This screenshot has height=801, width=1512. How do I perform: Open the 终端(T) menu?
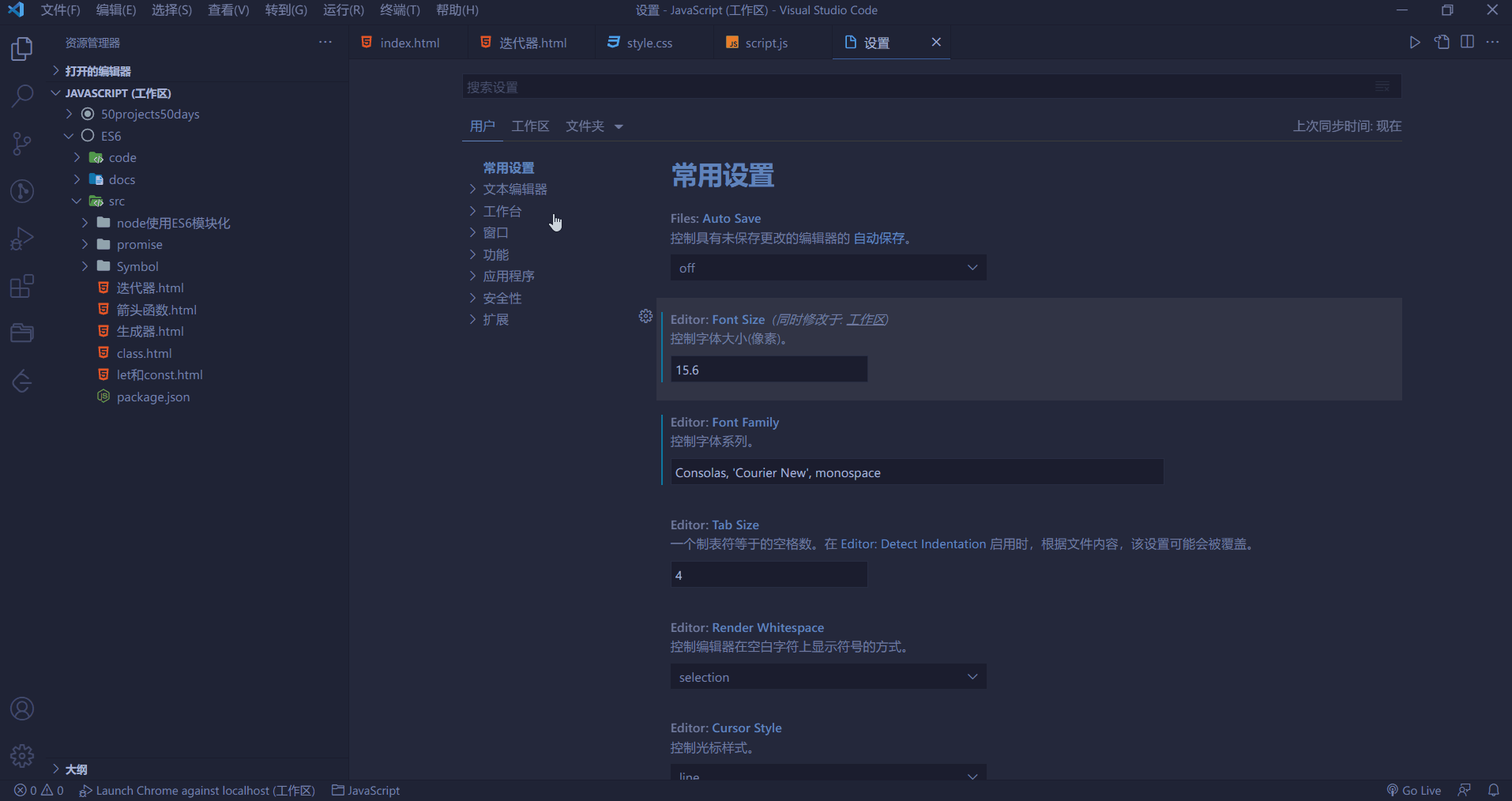coord(400,10)
